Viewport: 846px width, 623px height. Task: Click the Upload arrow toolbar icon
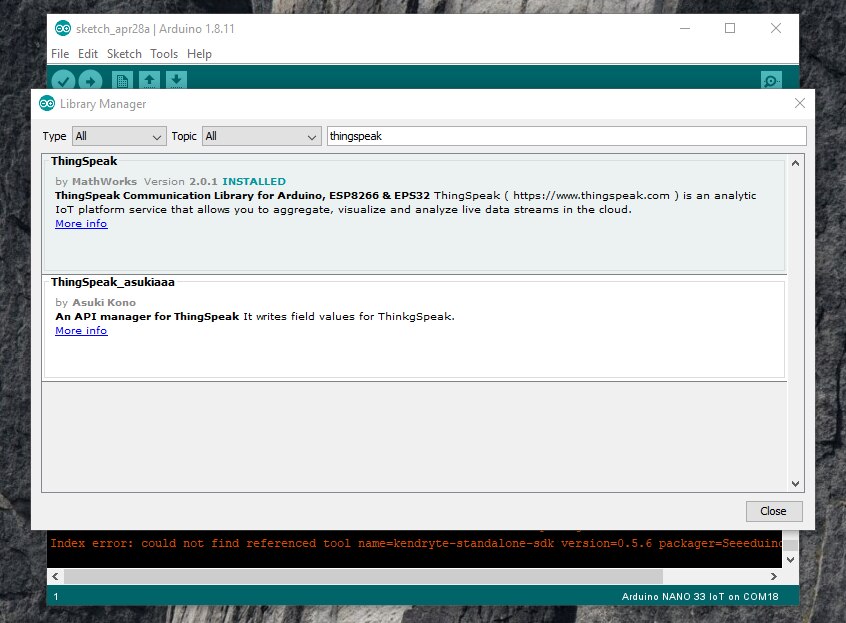point(90,81)
